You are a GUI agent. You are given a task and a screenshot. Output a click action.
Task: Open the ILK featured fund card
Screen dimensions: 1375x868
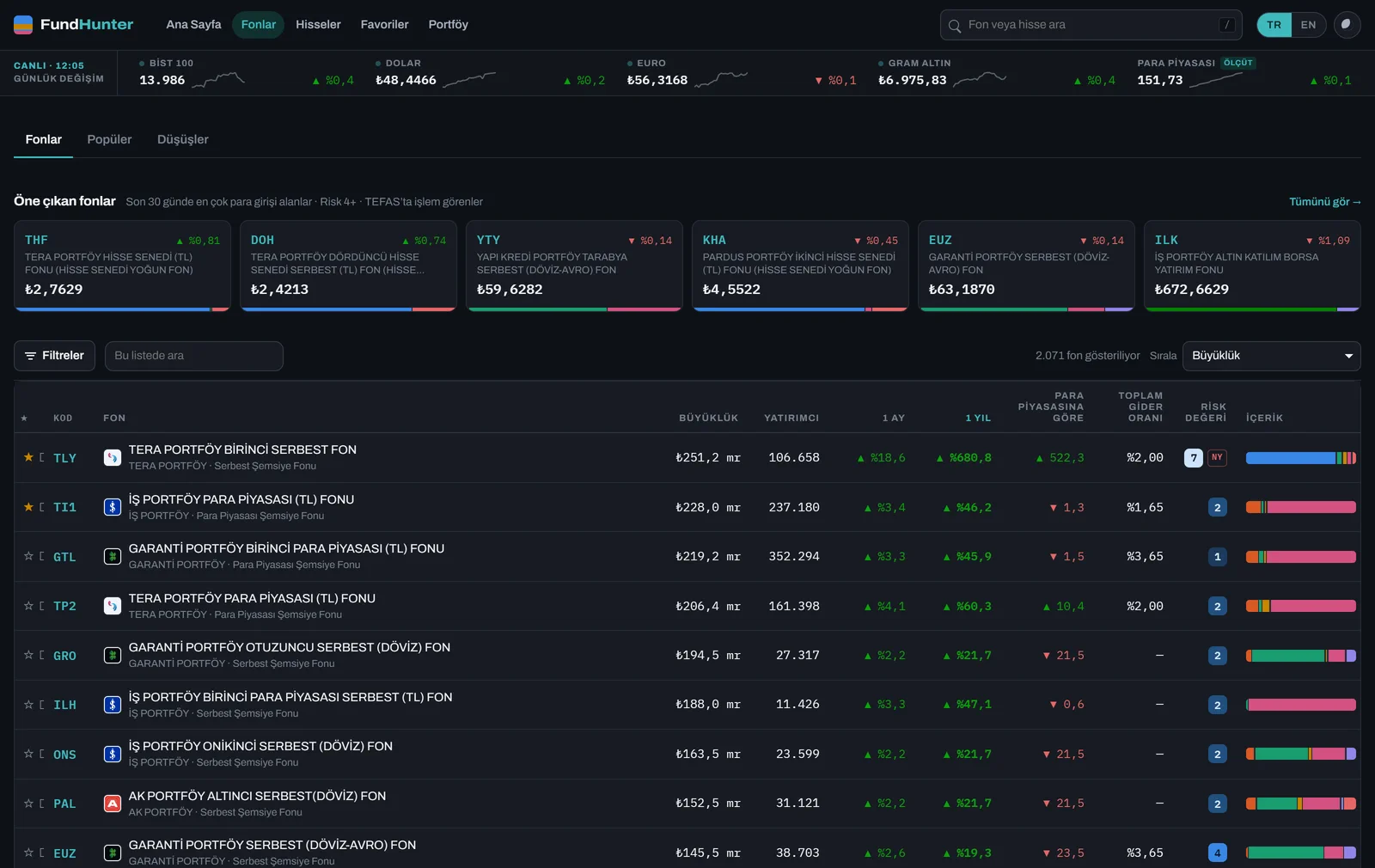coord(1252,266)
